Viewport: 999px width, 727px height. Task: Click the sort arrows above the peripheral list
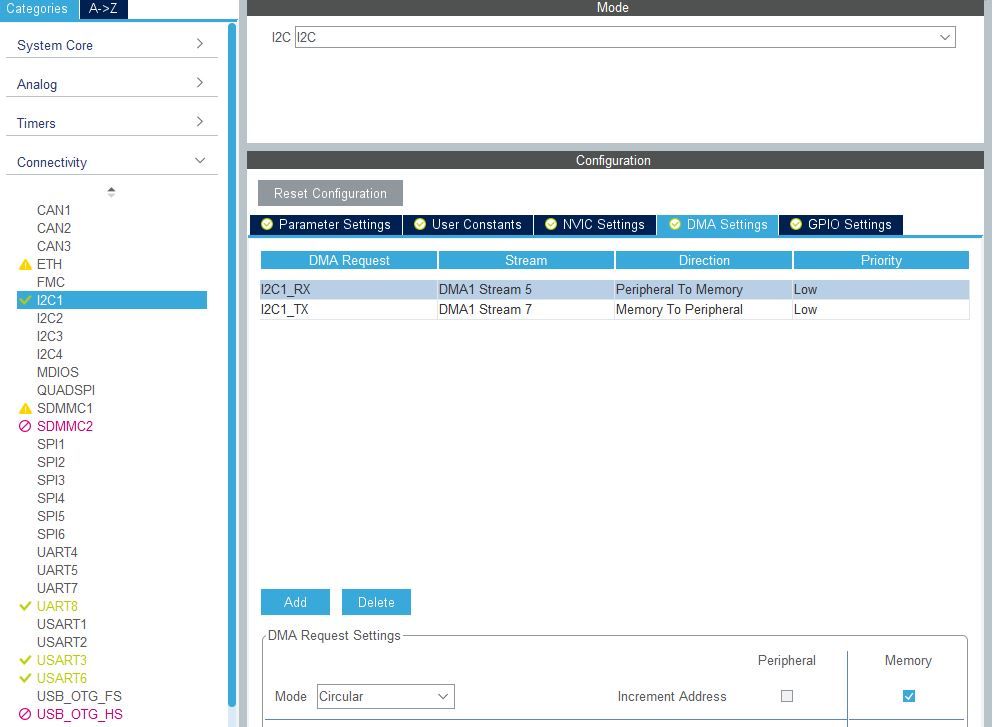tap(111, 192)
